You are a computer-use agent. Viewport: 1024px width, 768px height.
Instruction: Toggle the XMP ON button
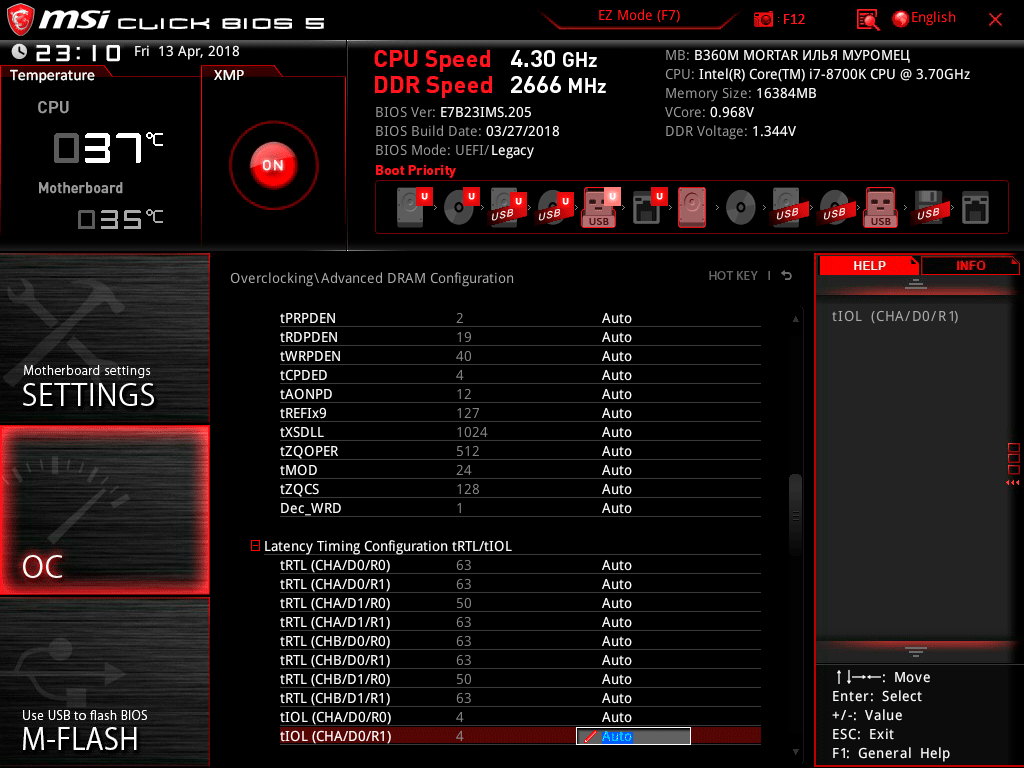click(x=273, y=165)
